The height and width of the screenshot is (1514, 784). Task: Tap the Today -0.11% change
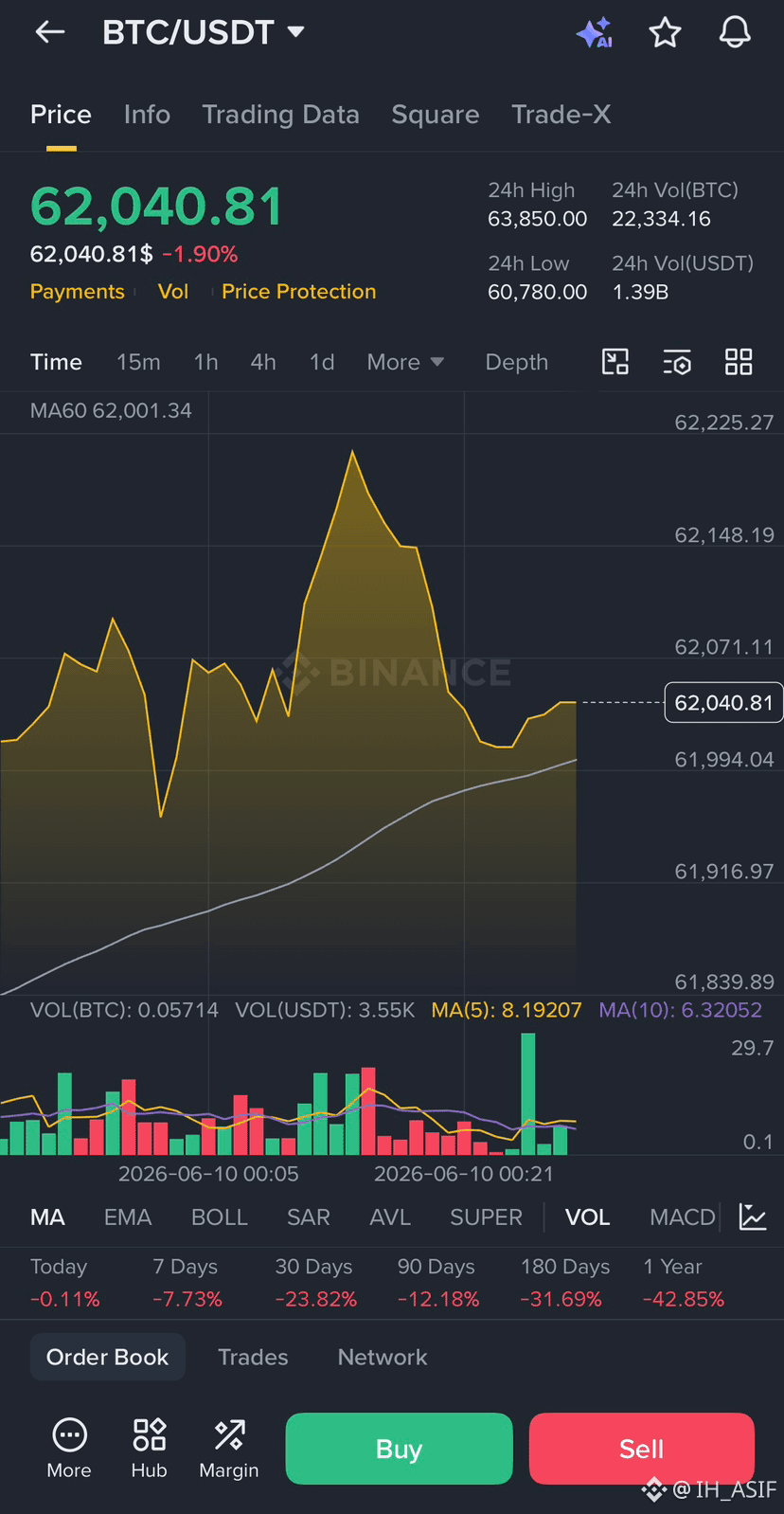[64, 1283]
